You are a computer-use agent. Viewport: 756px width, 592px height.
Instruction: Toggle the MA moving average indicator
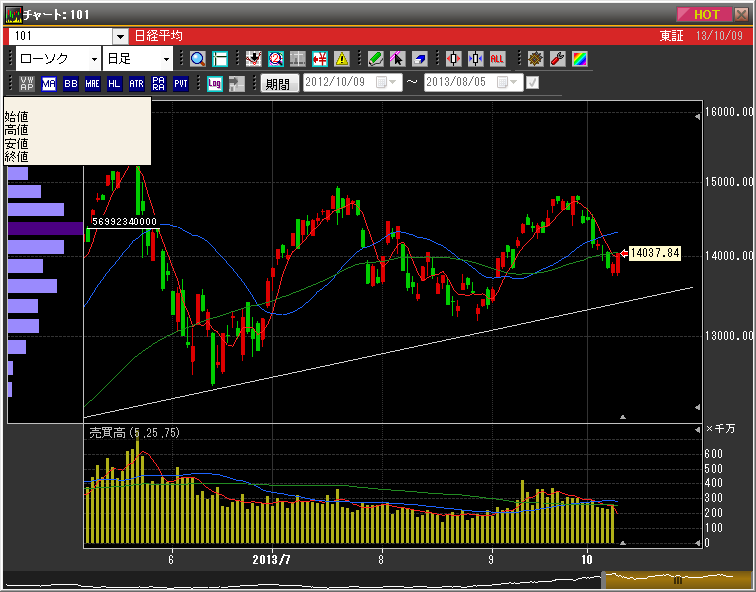49,84
